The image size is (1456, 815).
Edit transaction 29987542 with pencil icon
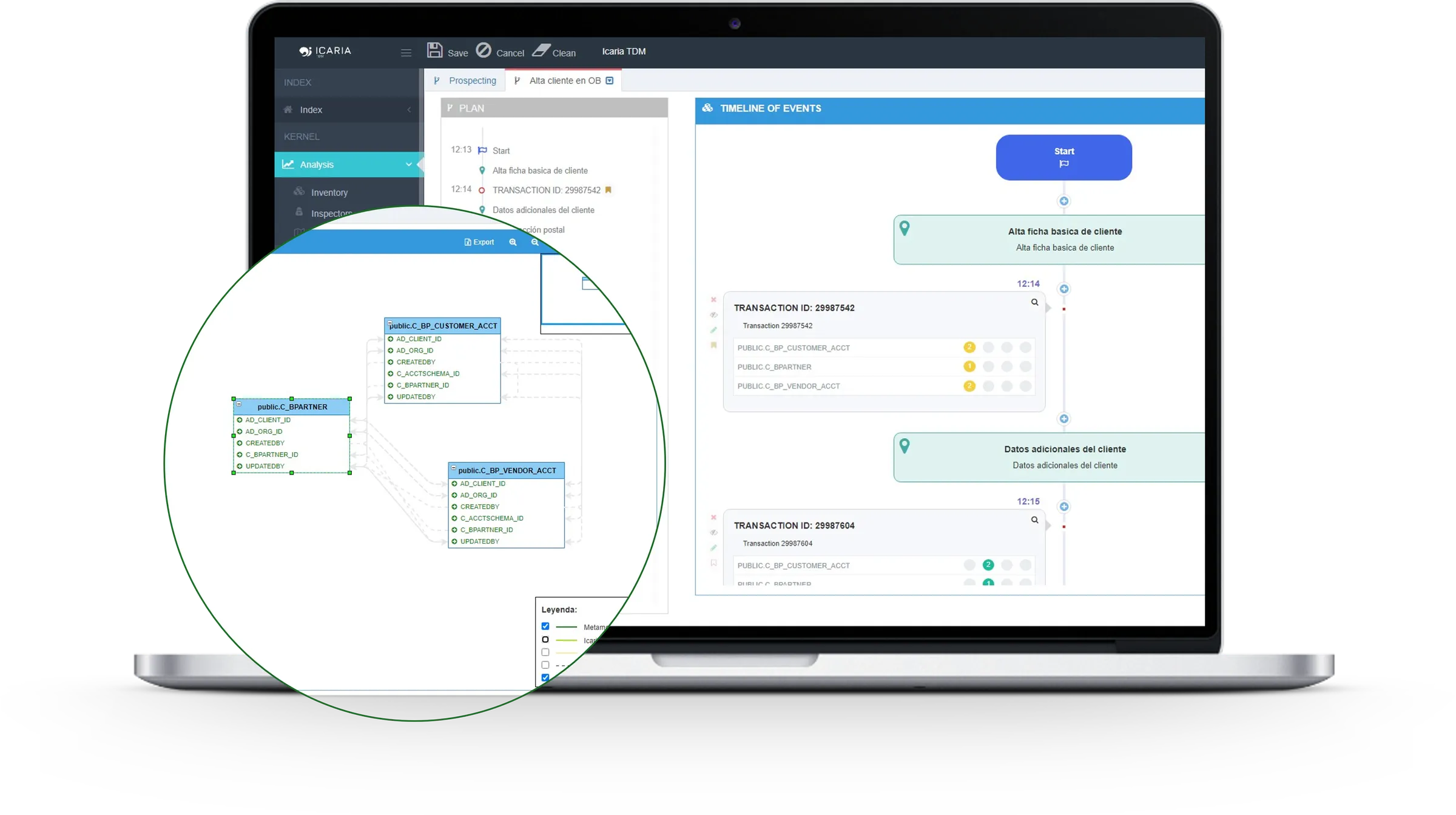click(713, 330)
